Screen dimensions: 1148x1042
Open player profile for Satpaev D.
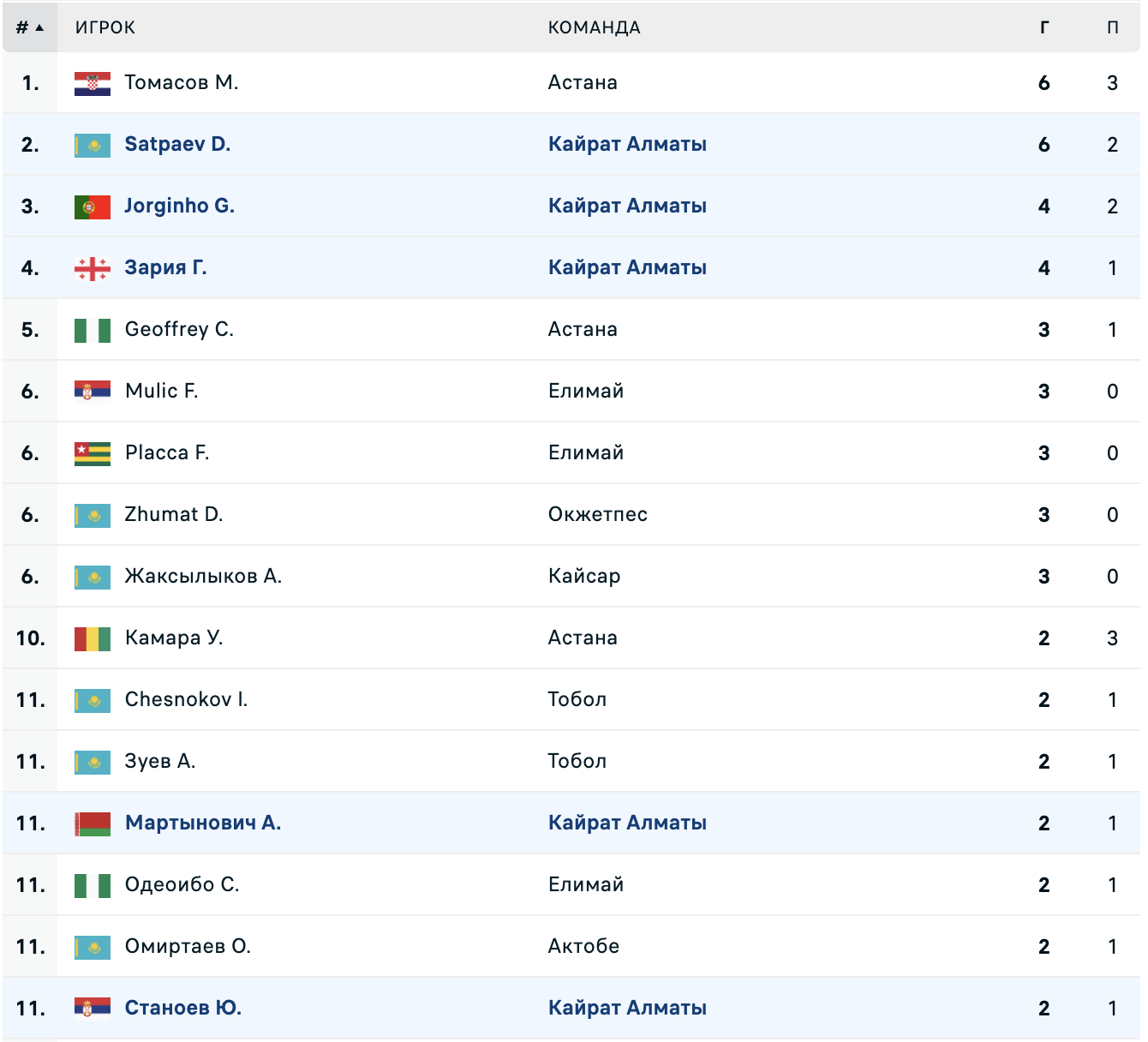click(177, 144)
